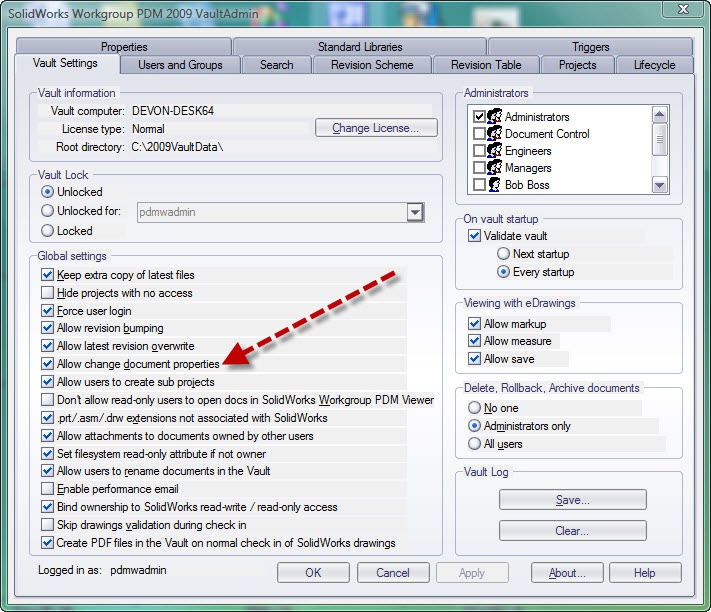Viewport: 711px width, 612px height.
Task: Enable Skip drawings validation during check in
Action: tap(47, 525)
